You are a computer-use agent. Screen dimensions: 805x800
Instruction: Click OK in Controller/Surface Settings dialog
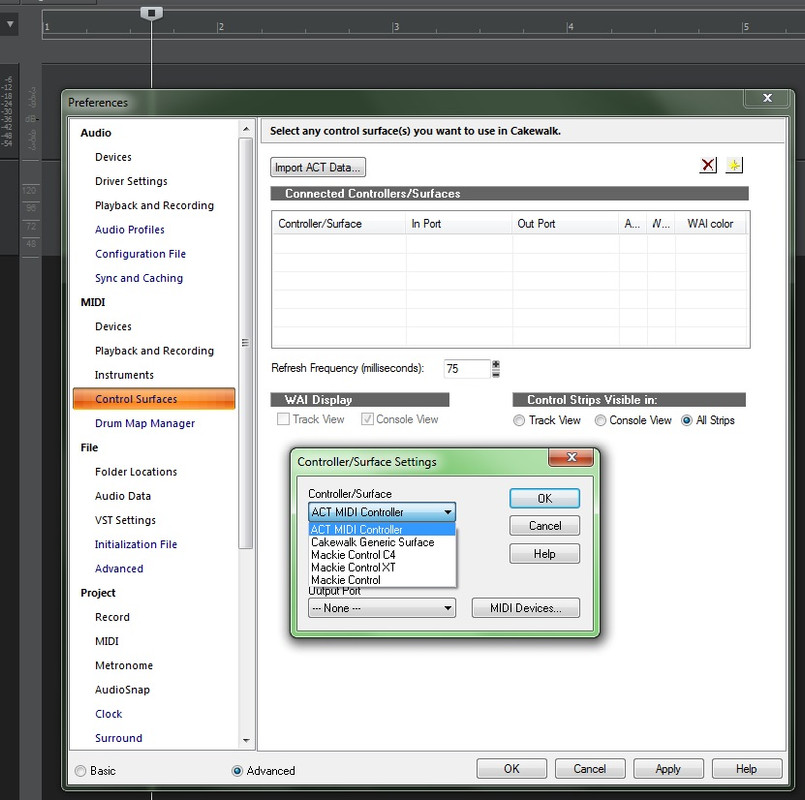click(545, 498)
